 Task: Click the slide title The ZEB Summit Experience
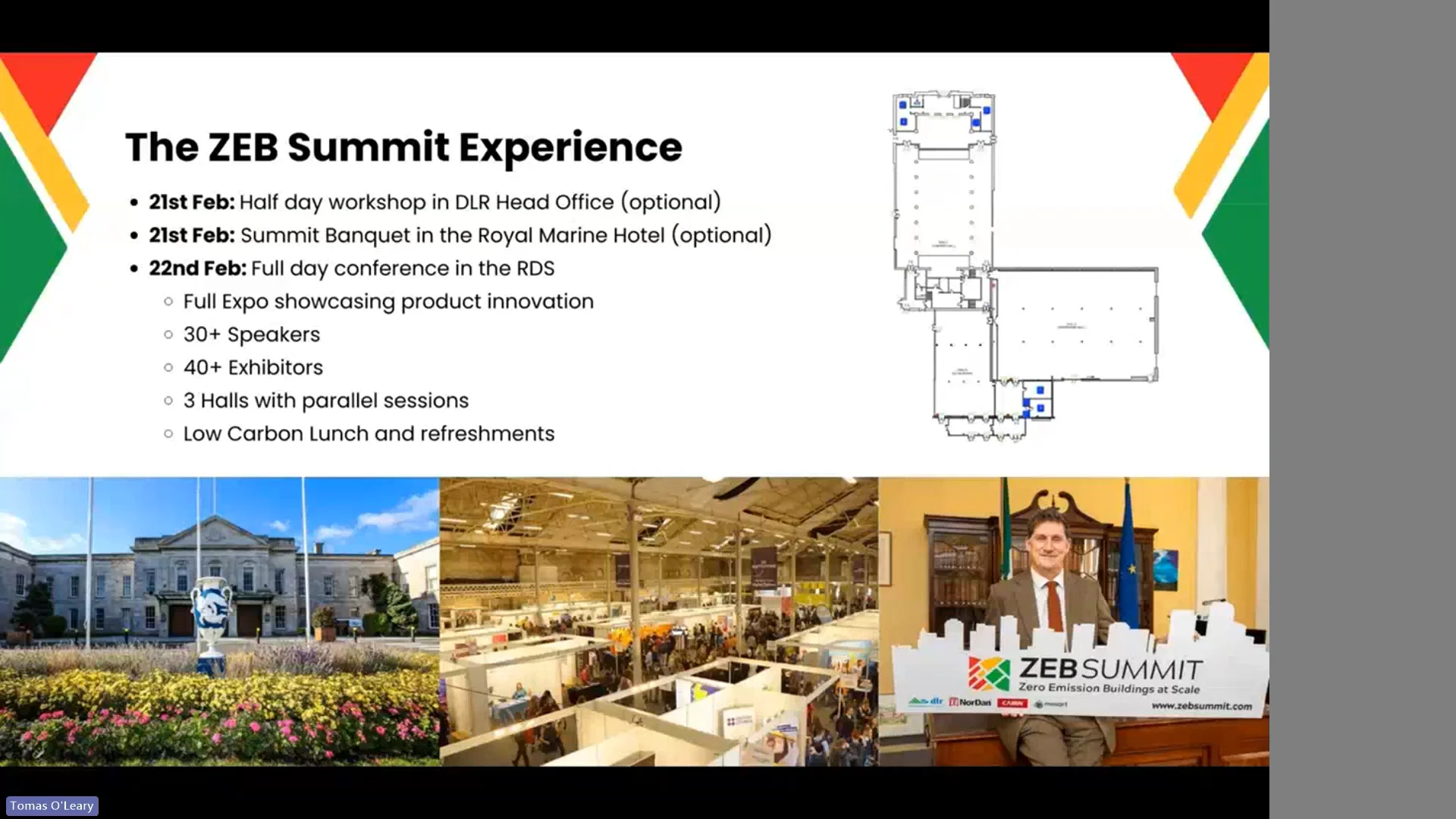tap(404, 146)
